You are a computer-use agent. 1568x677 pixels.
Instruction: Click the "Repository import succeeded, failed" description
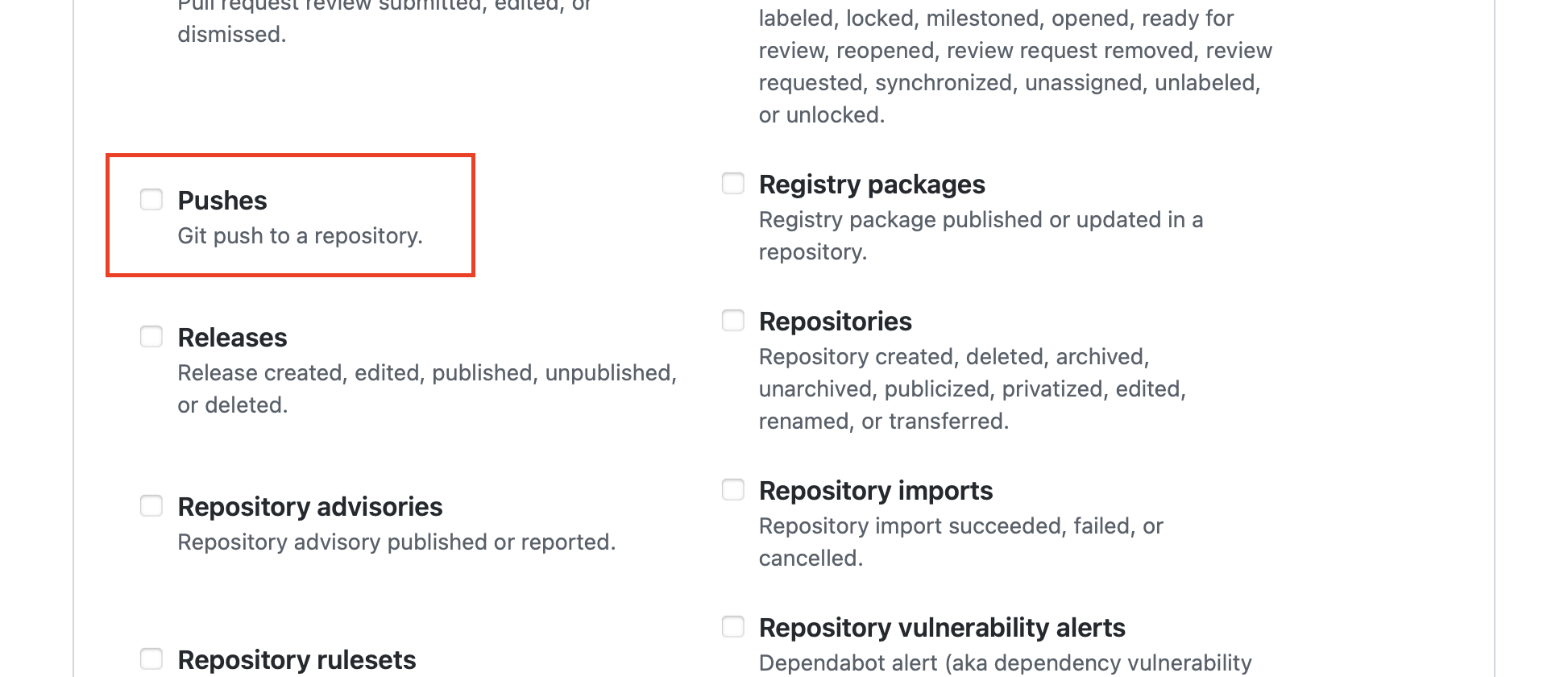pyautogui.click(x=960, y=526)
